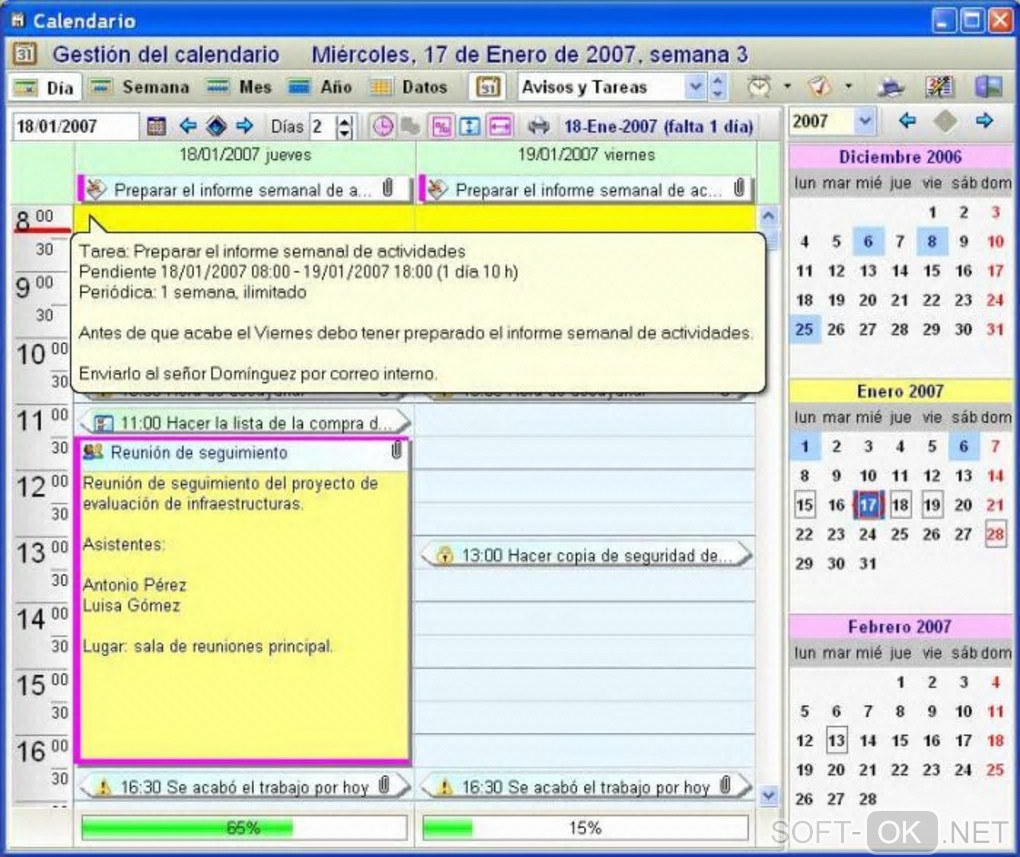Screen dimensions: 1020x857
Task: Toggle the vertical fit height button
Action: (469, 126)
